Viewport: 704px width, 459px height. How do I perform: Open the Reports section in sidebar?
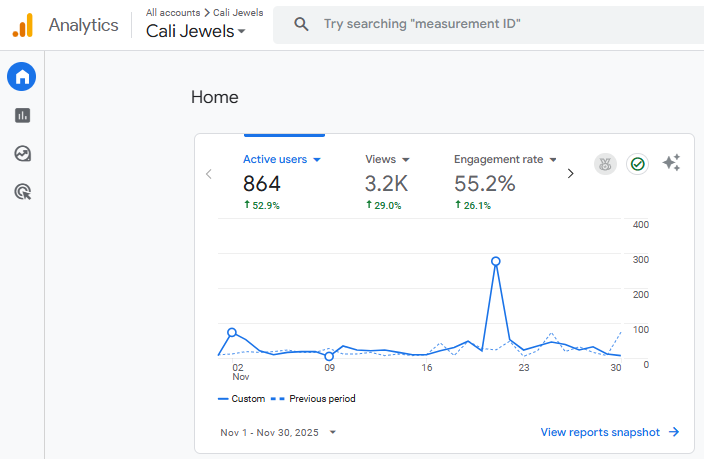coord(22,115)
